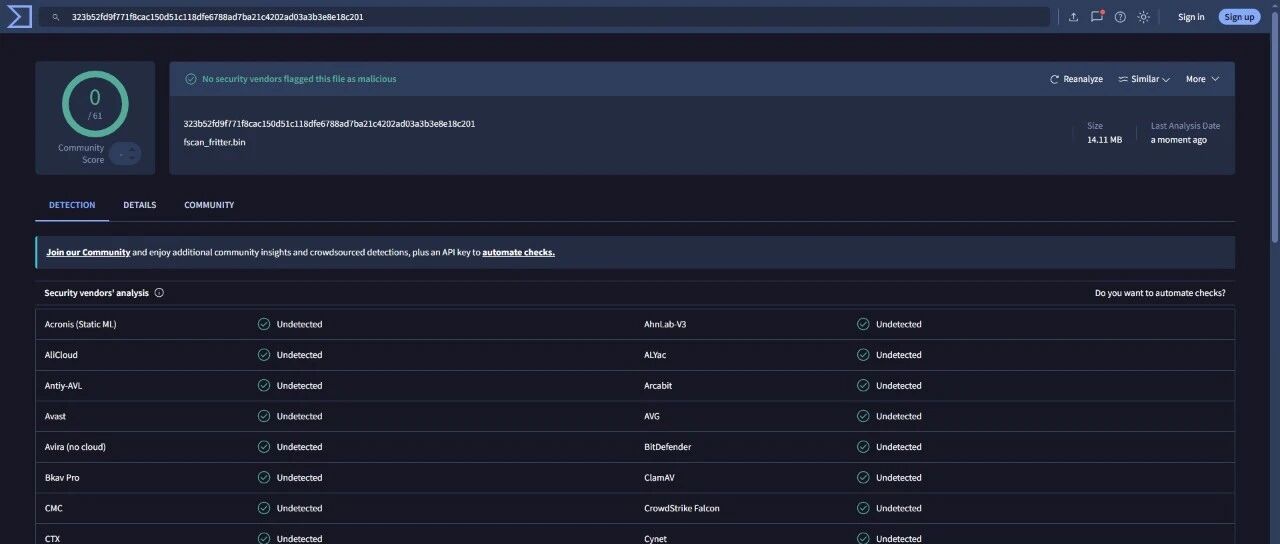The width and height of the screenshot is (1280, 544).
Task: Expand the More dropdown
Action: pyautogui.click(x=1202, y=79)
